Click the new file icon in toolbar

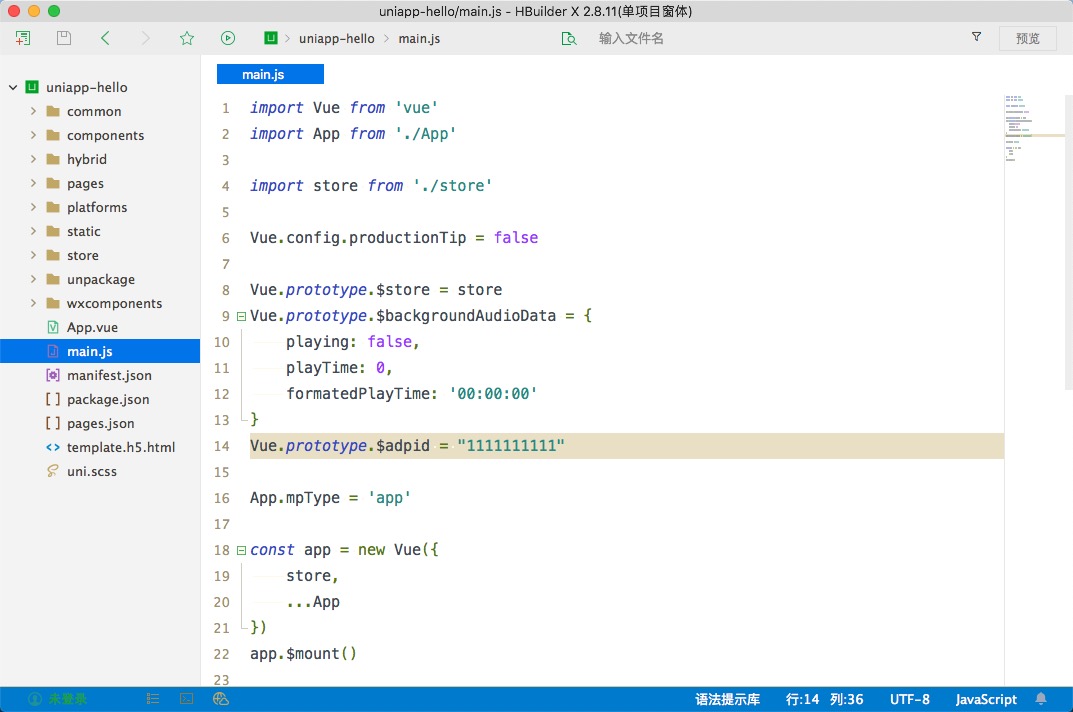point(23,38)
